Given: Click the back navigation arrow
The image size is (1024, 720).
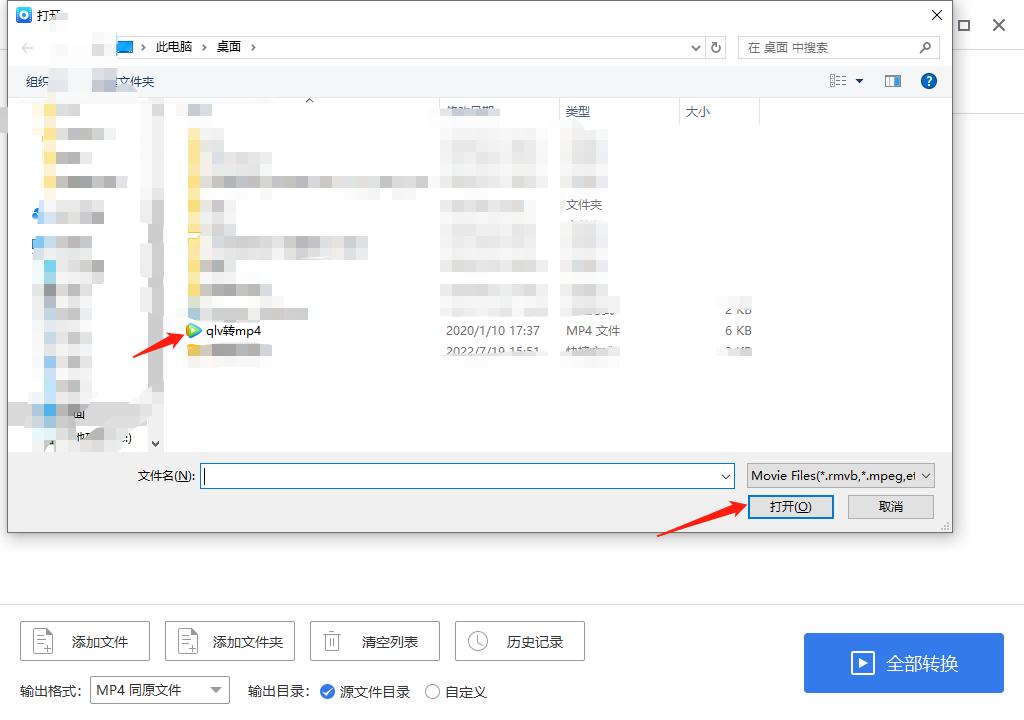Looking at the screenshot, I should click(x=26, y=47).
